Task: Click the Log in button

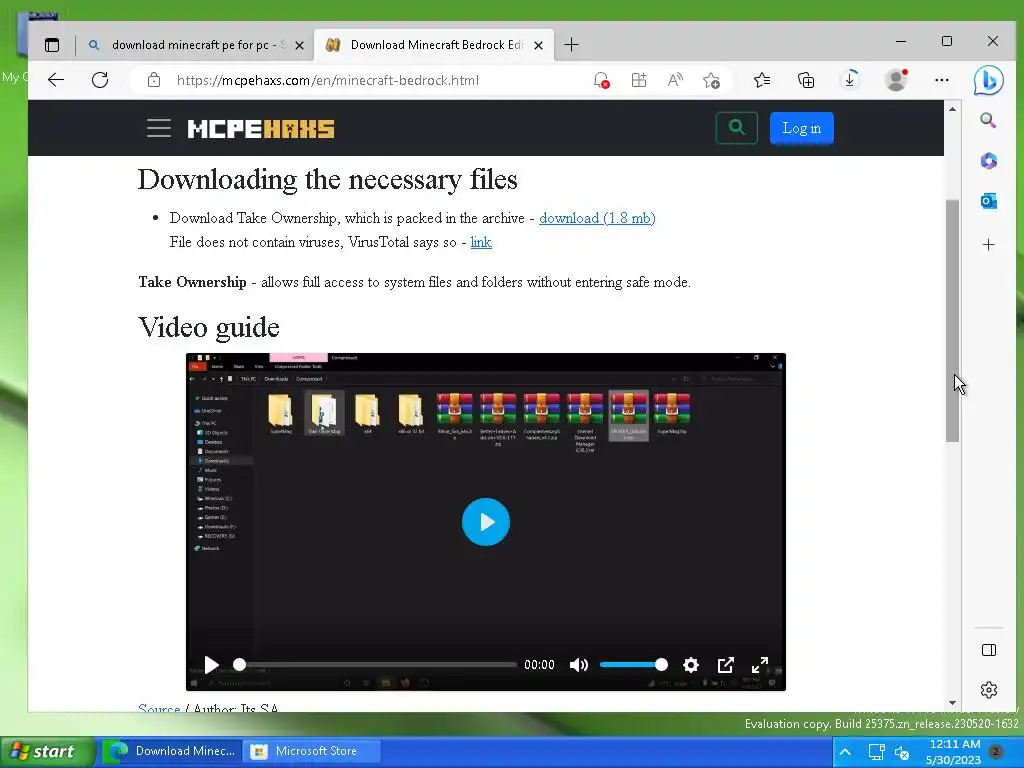Action: click(x=801, y=128)
